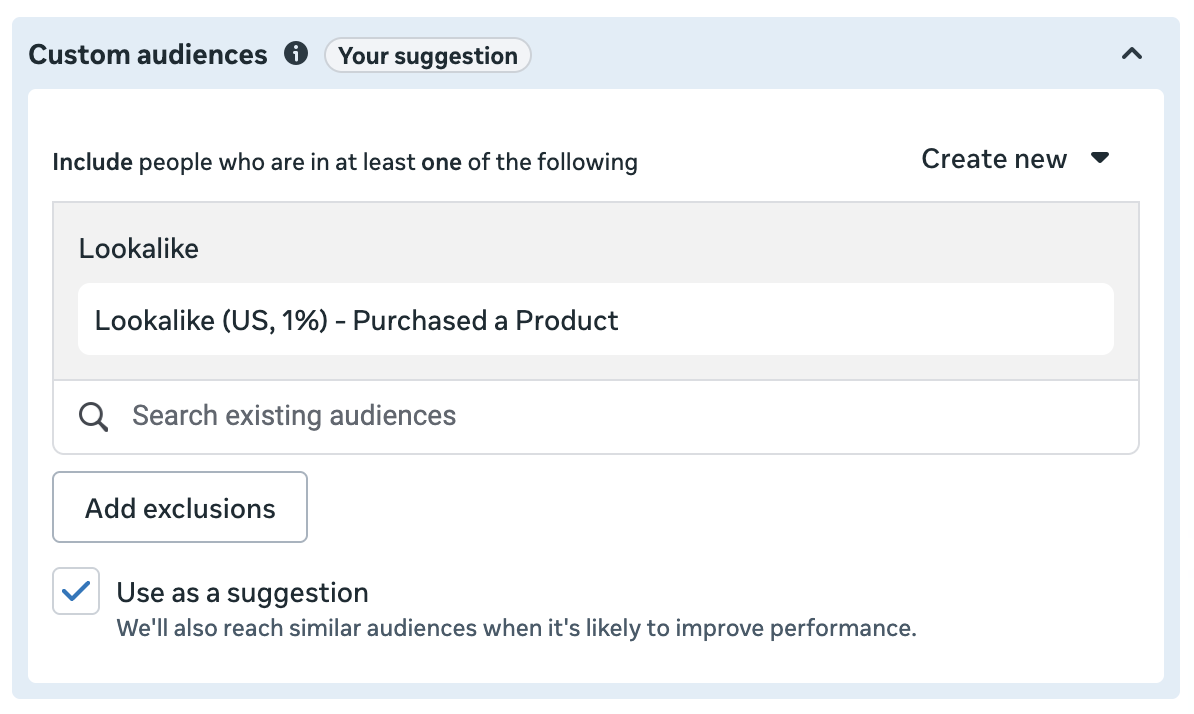Click the info icon beside Custom audiences
1194x714 pixels.
pyautogui.click(x=296, y=54)
